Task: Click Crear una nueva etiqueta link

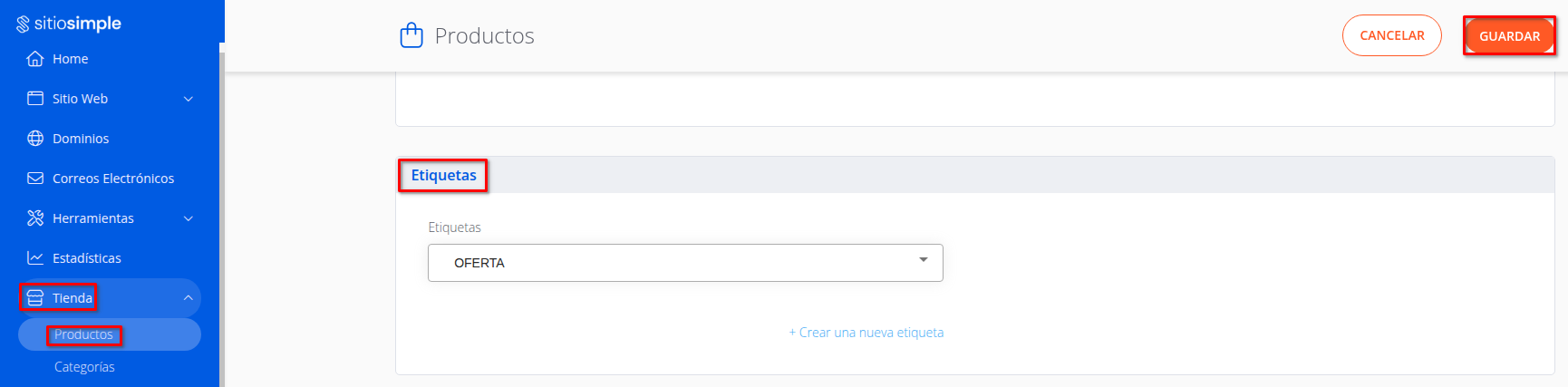Action: tap(866, 333)
